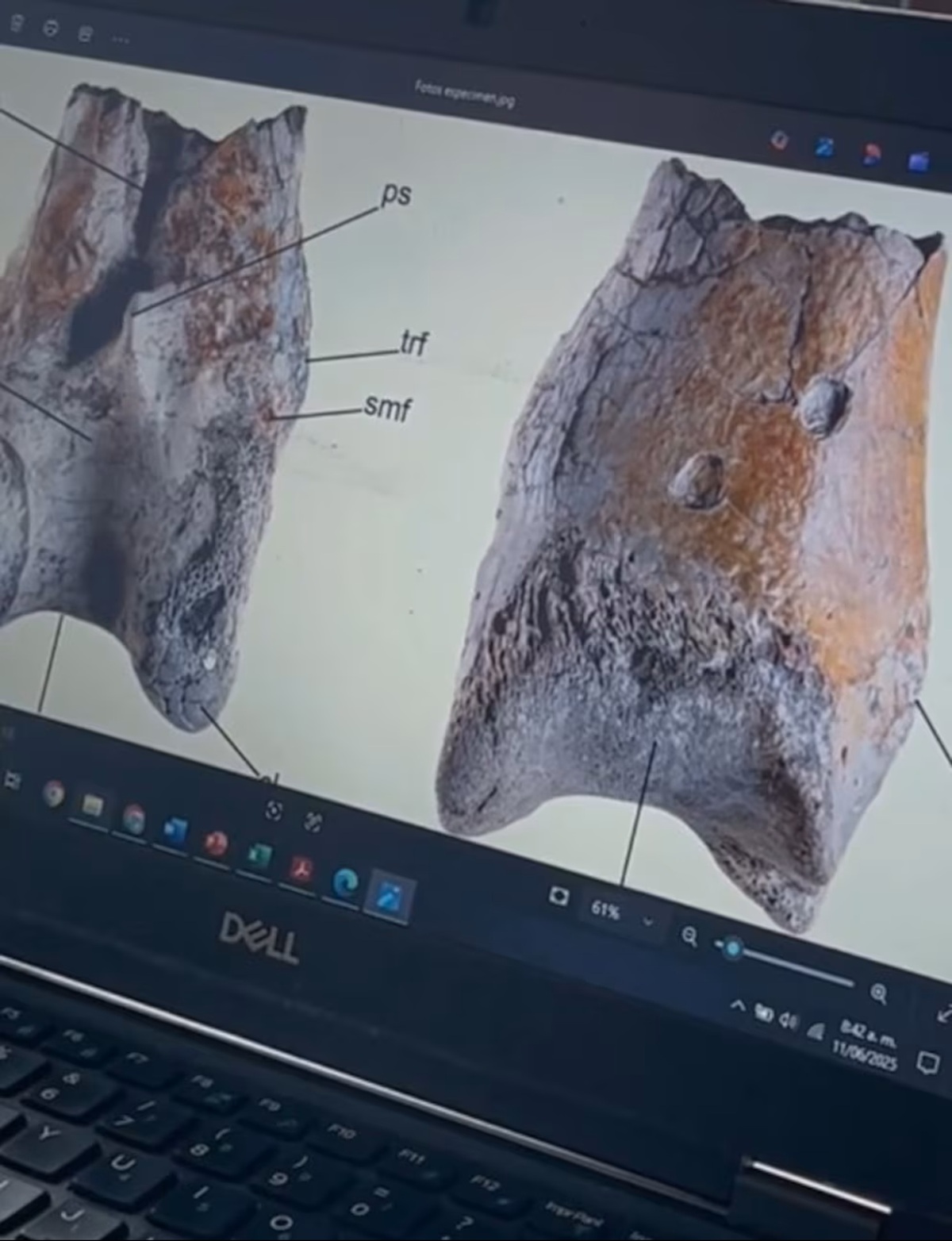Open the notification center speech-bubble icon
The image size is (952, 1241).
pos(926,1062)
